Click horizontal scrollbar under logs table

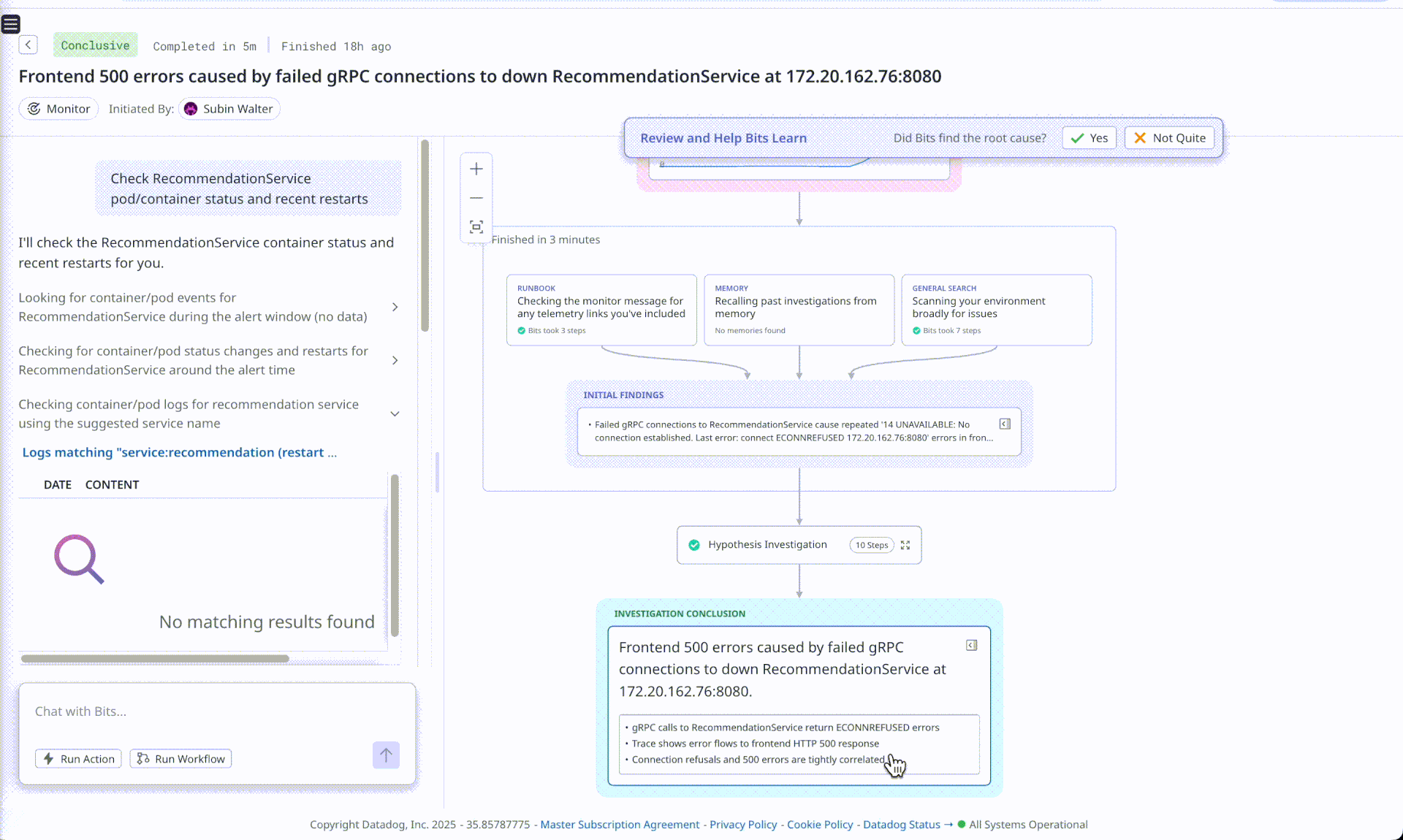click(x=155, y=659)
